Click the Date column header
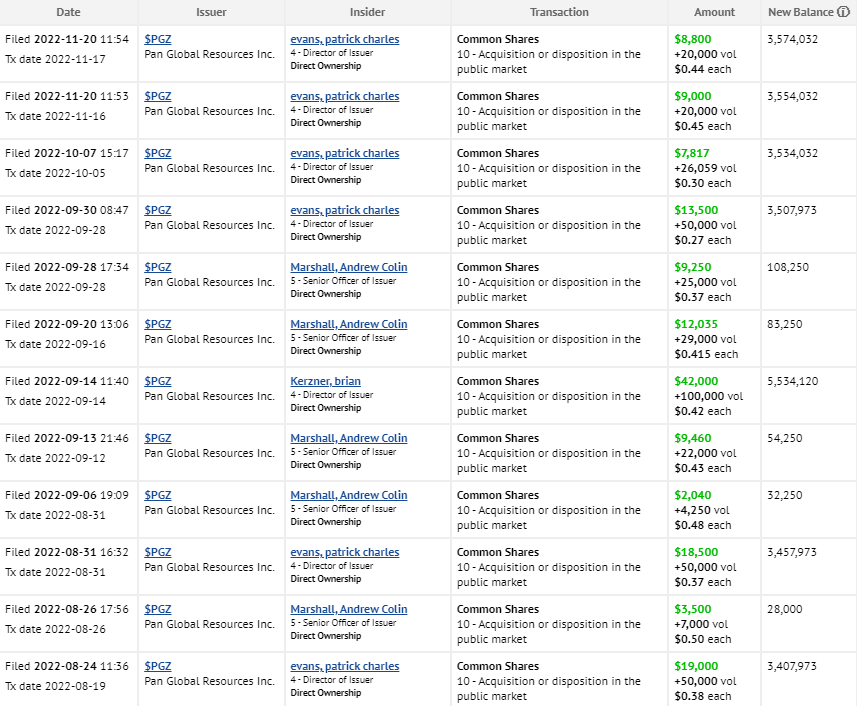The height and width of the screenshot is (706, 857). (x=68, y=12)
